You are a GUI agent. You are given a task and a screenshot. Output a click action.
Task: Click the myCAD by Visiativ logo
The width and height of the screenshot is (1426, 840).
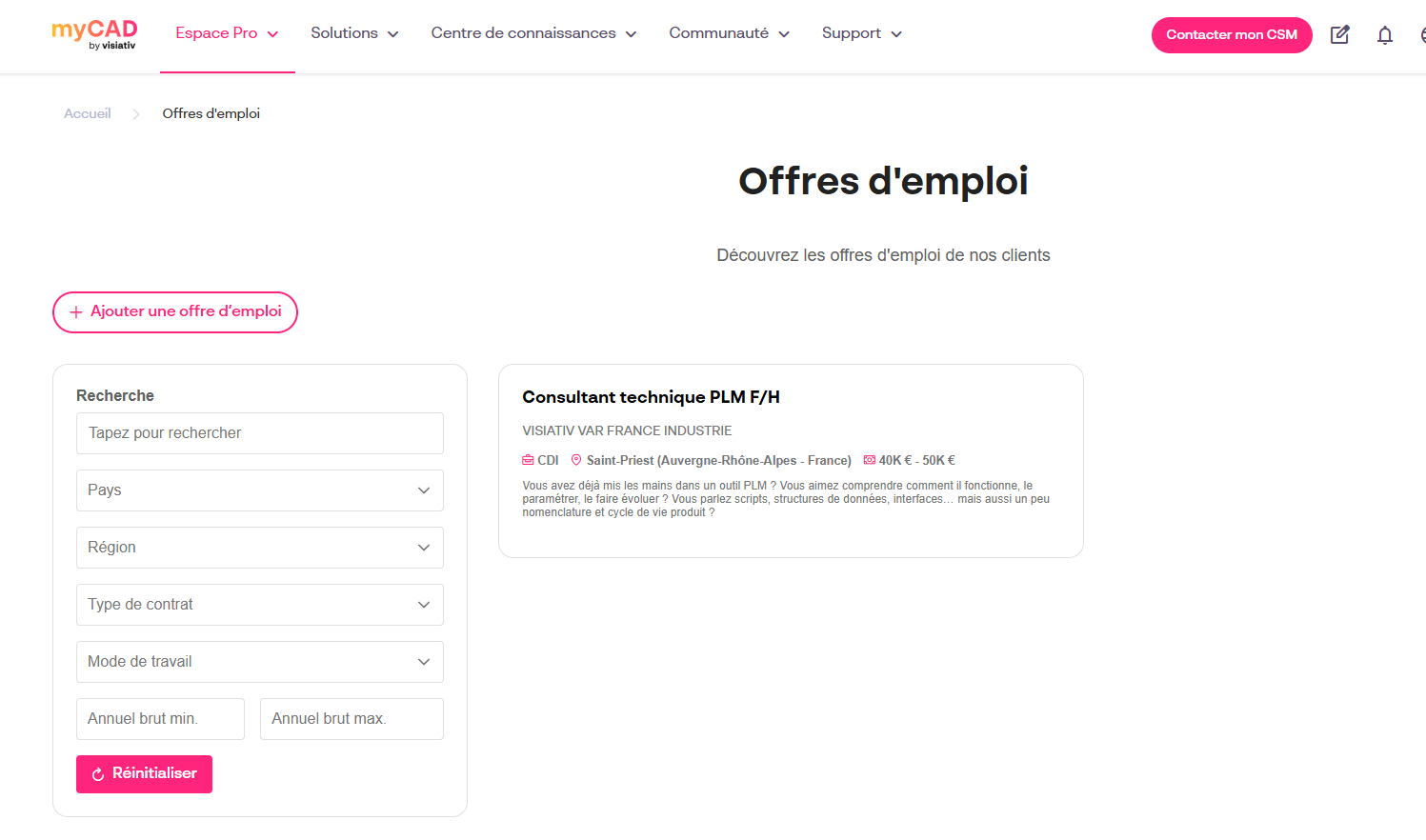tap(94, 34)
